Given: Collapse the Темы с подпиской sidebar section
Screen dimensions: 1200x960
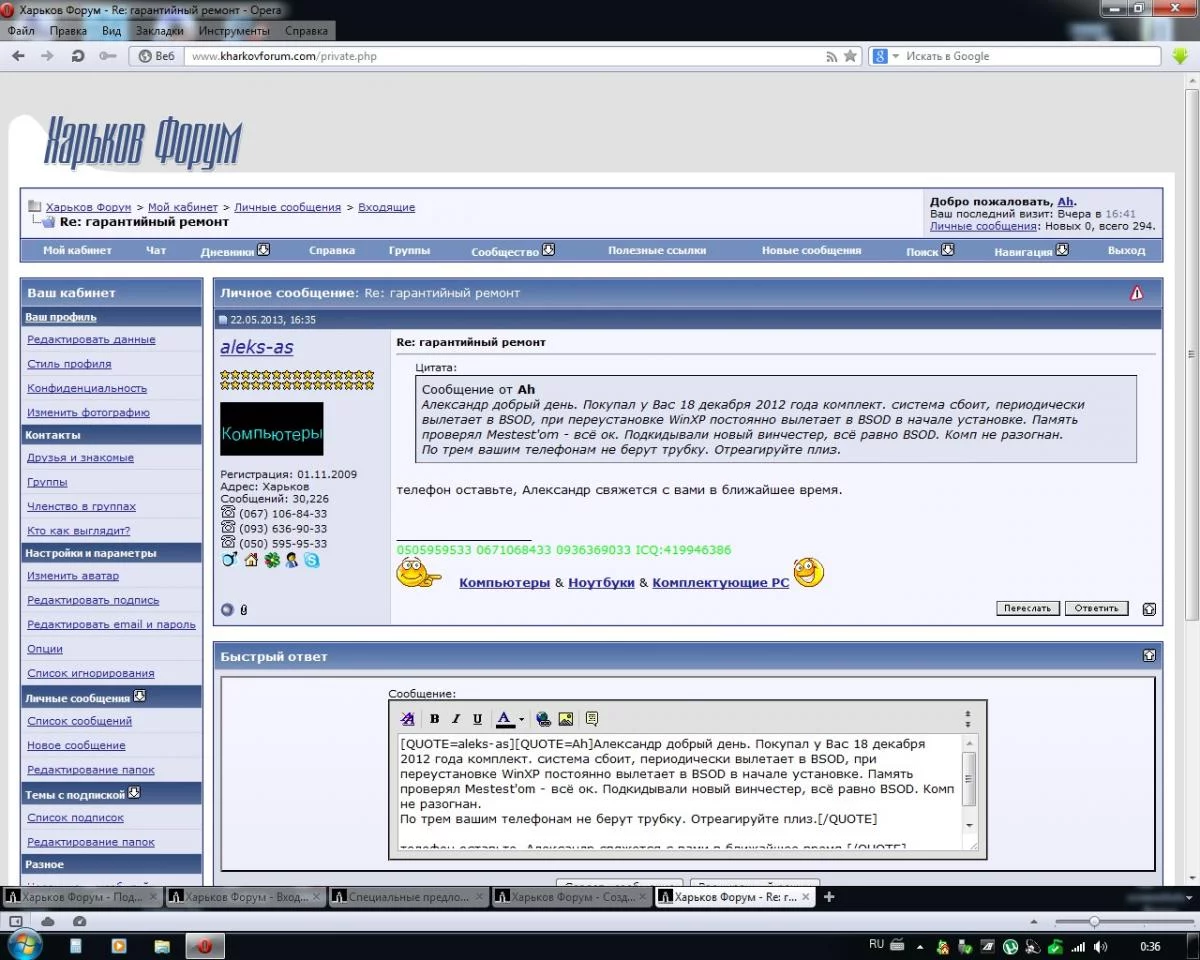Looking at the screenshot, I should click(x=134, y=794).
